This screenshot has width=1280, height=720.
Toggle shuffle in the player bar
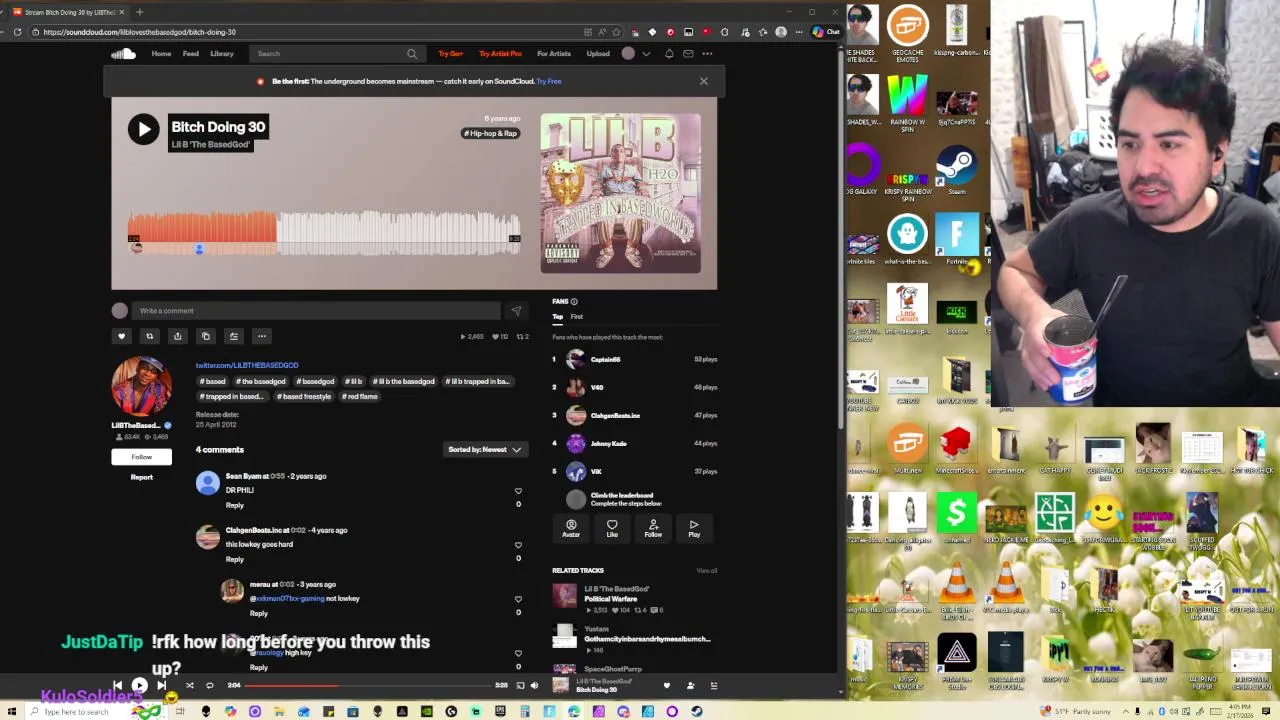pyautogui.click(x=189, y=686)
